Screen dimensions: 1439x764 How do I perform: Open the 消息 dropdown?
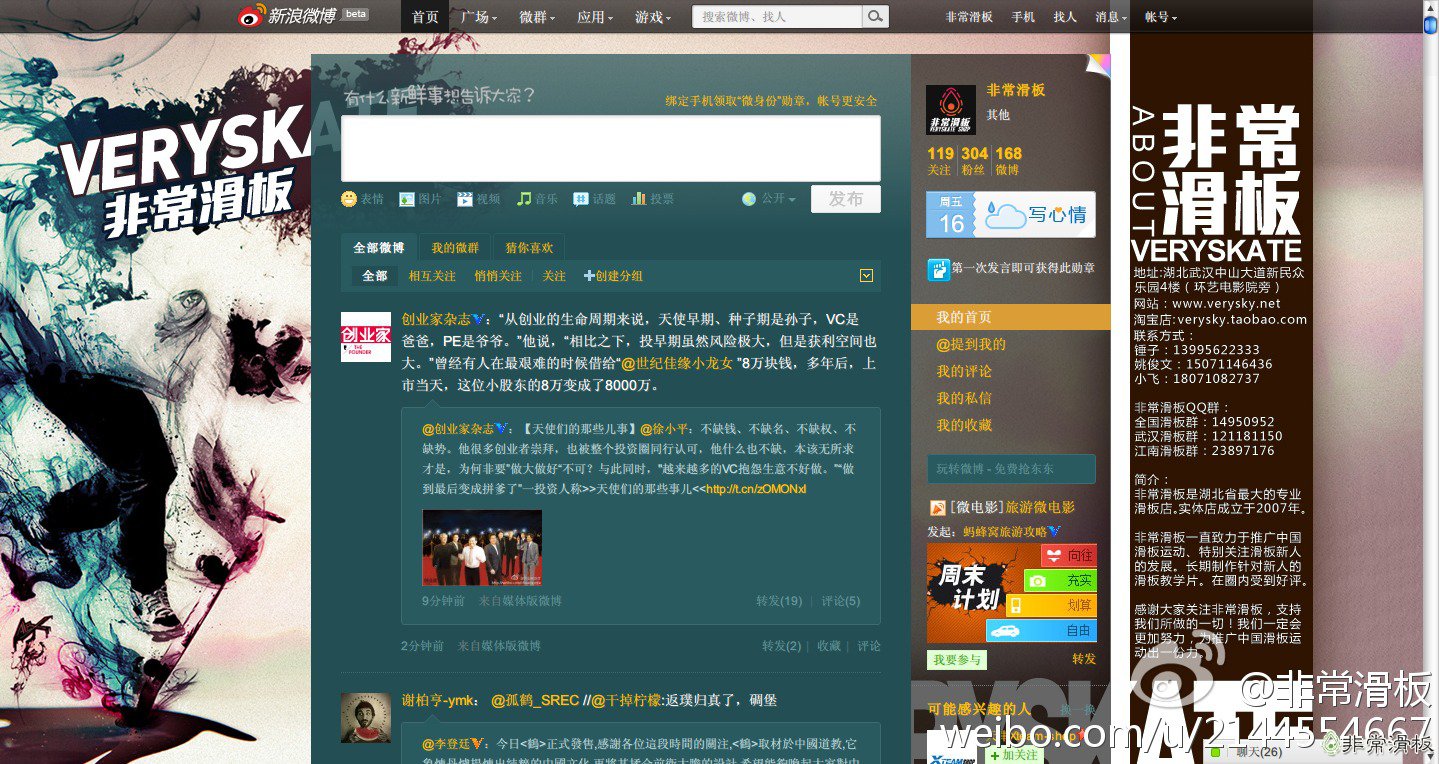(1110, 17)
